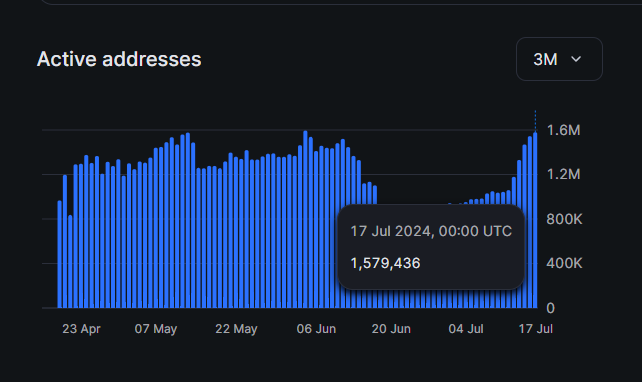Click the '1.2M' y-axis label
This screenshot has height=384, width=642.
[x=563, y=174]
